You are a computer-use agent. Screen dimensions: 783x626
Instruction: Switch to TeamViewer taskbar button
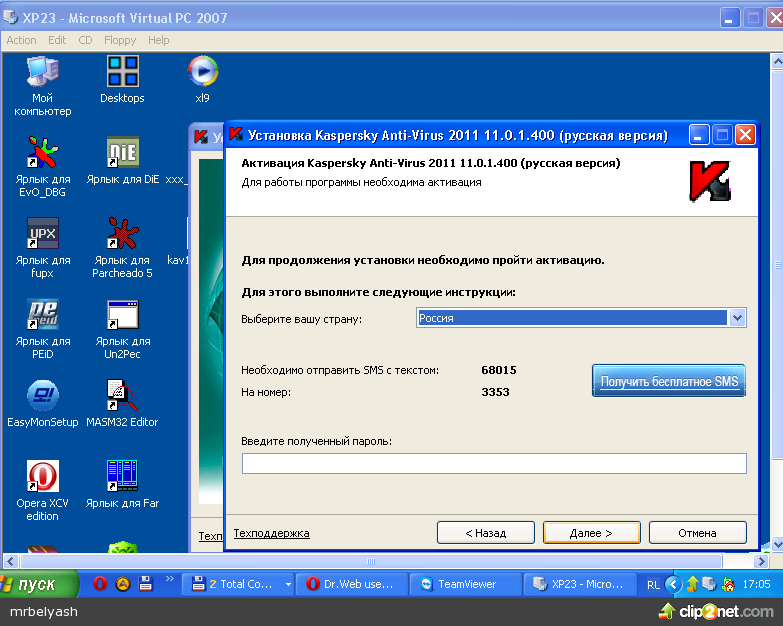[x=465, y=584]
